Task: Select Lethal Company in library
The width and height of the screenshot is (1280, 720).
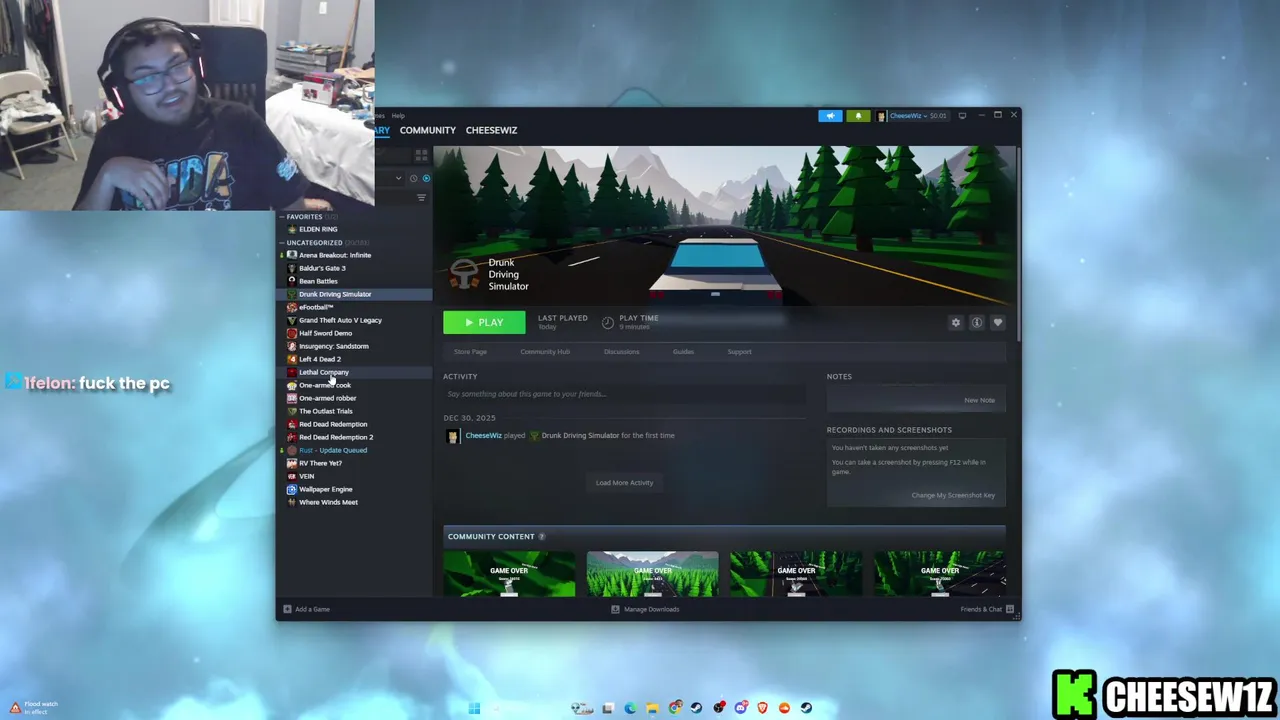Action: click(354, 372)
